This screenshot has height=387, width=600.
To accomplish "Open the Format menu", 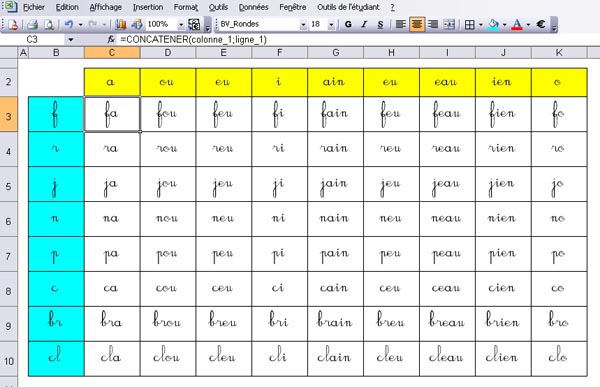I will pyautogui.click(x=186, y=7).
